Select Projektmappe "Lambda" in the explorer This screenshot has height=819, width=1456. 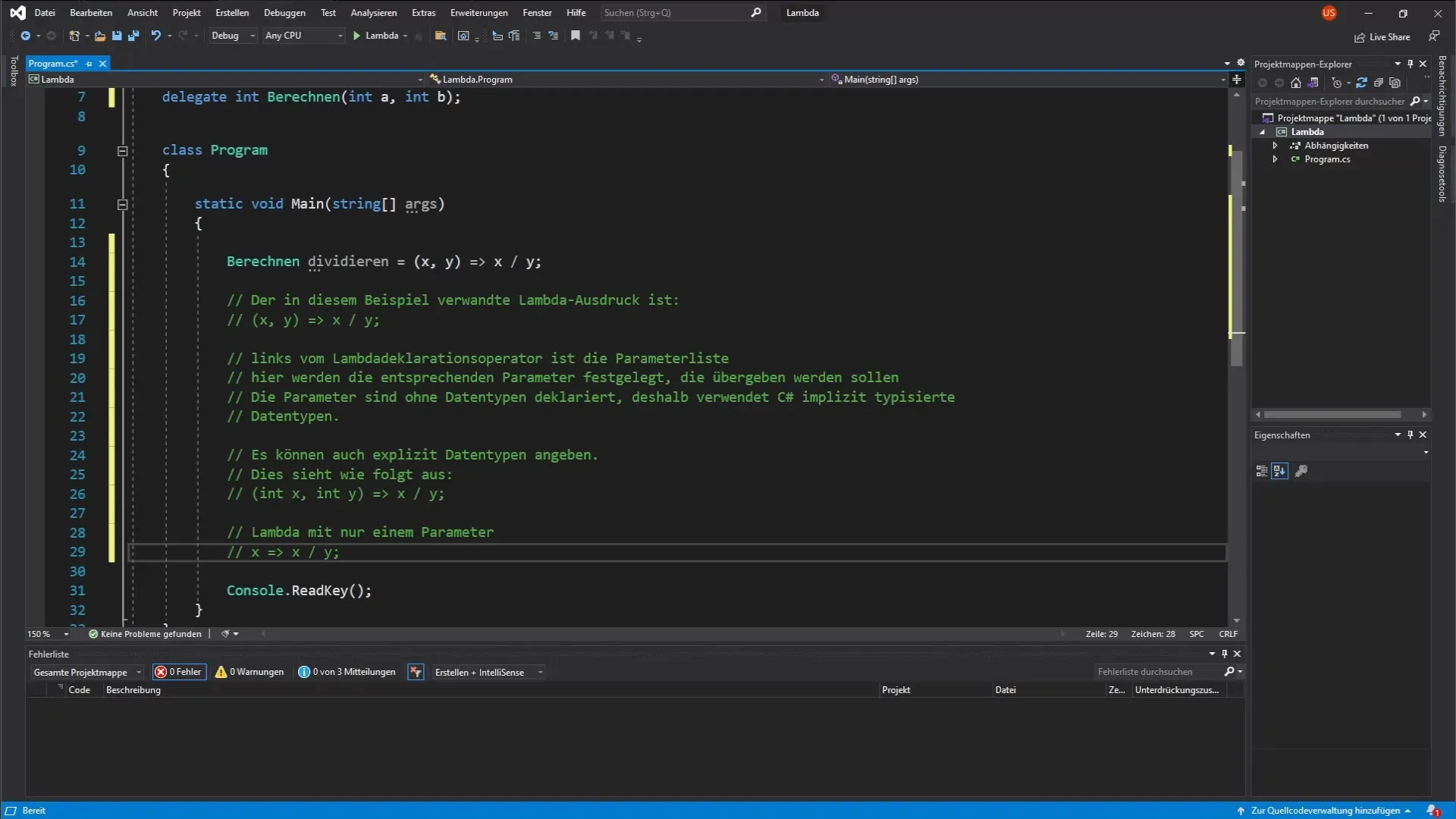pos(1346,118)
